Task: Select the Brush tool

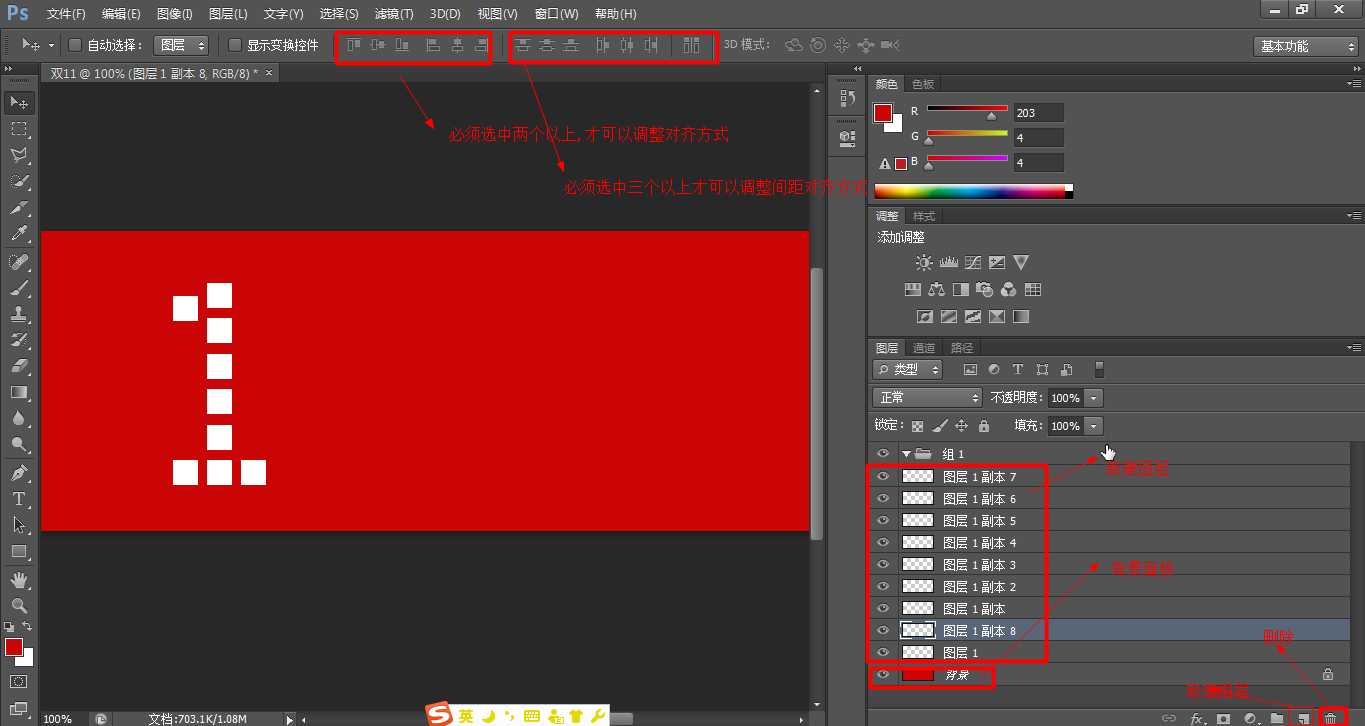Action: (19, 288)
